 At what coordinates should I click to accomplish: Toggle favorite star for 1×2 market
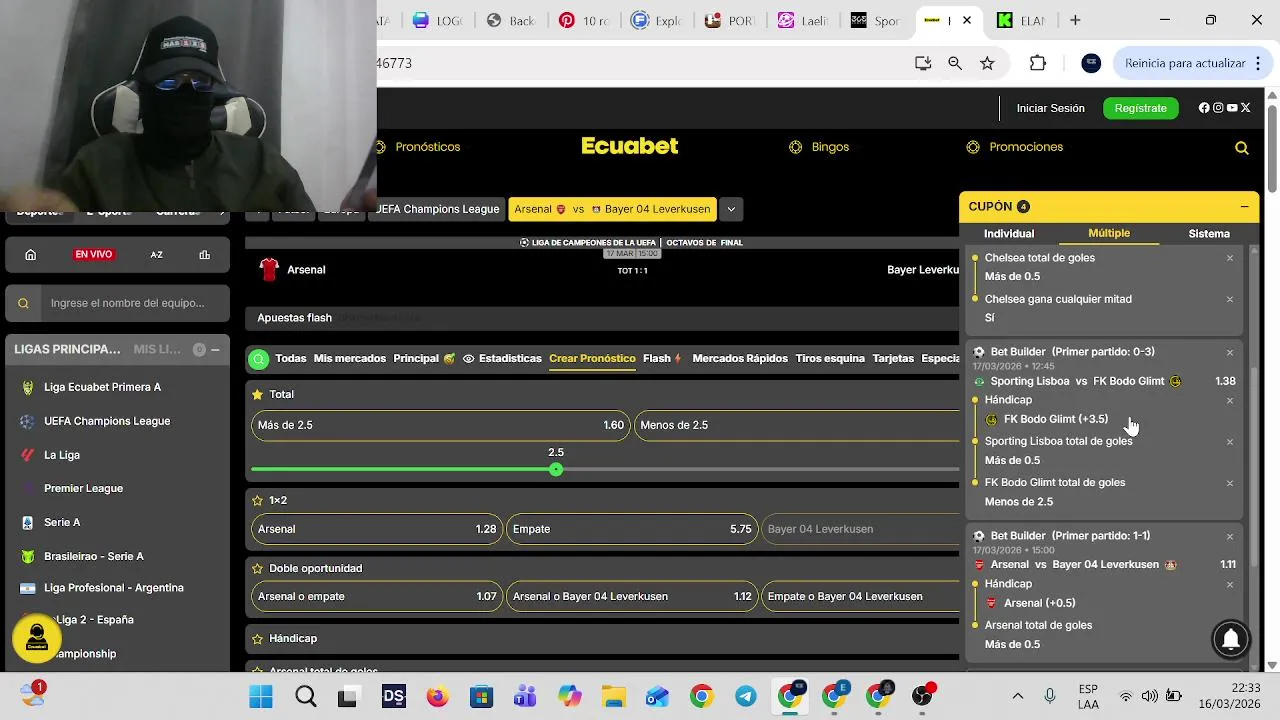point(257,500)
